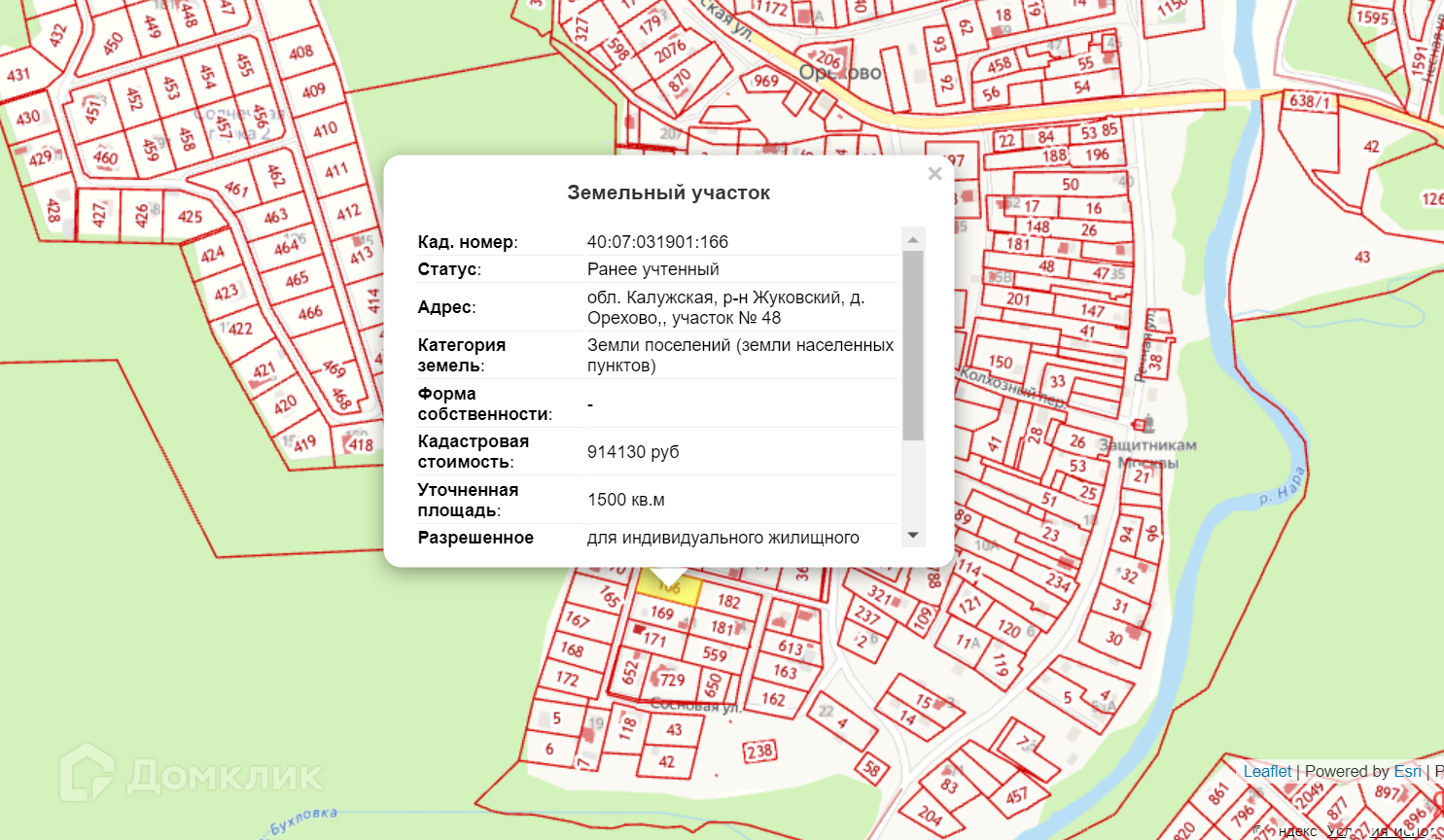Click the Защитникам Москвы monument marker
The width and height of the screenshot is (1444, 840).
coord(1146,424)
